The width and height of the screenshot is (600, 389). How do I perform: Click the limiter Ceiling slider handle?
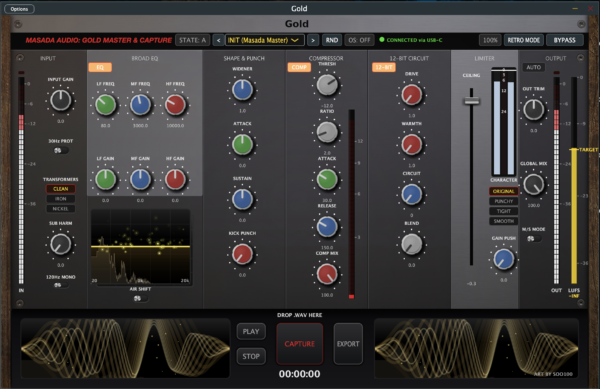[471, 101]
